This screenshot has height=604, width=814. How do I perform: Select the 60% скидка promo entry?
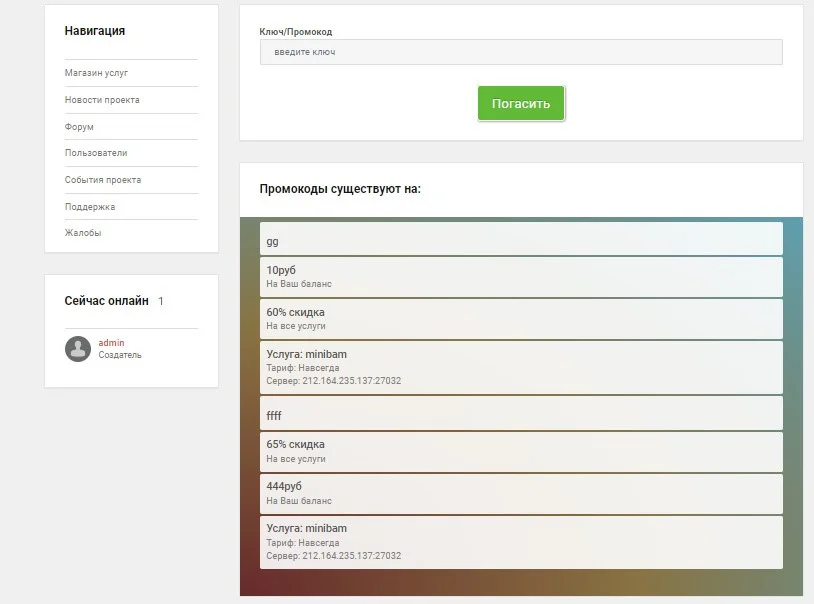point(520,319)
